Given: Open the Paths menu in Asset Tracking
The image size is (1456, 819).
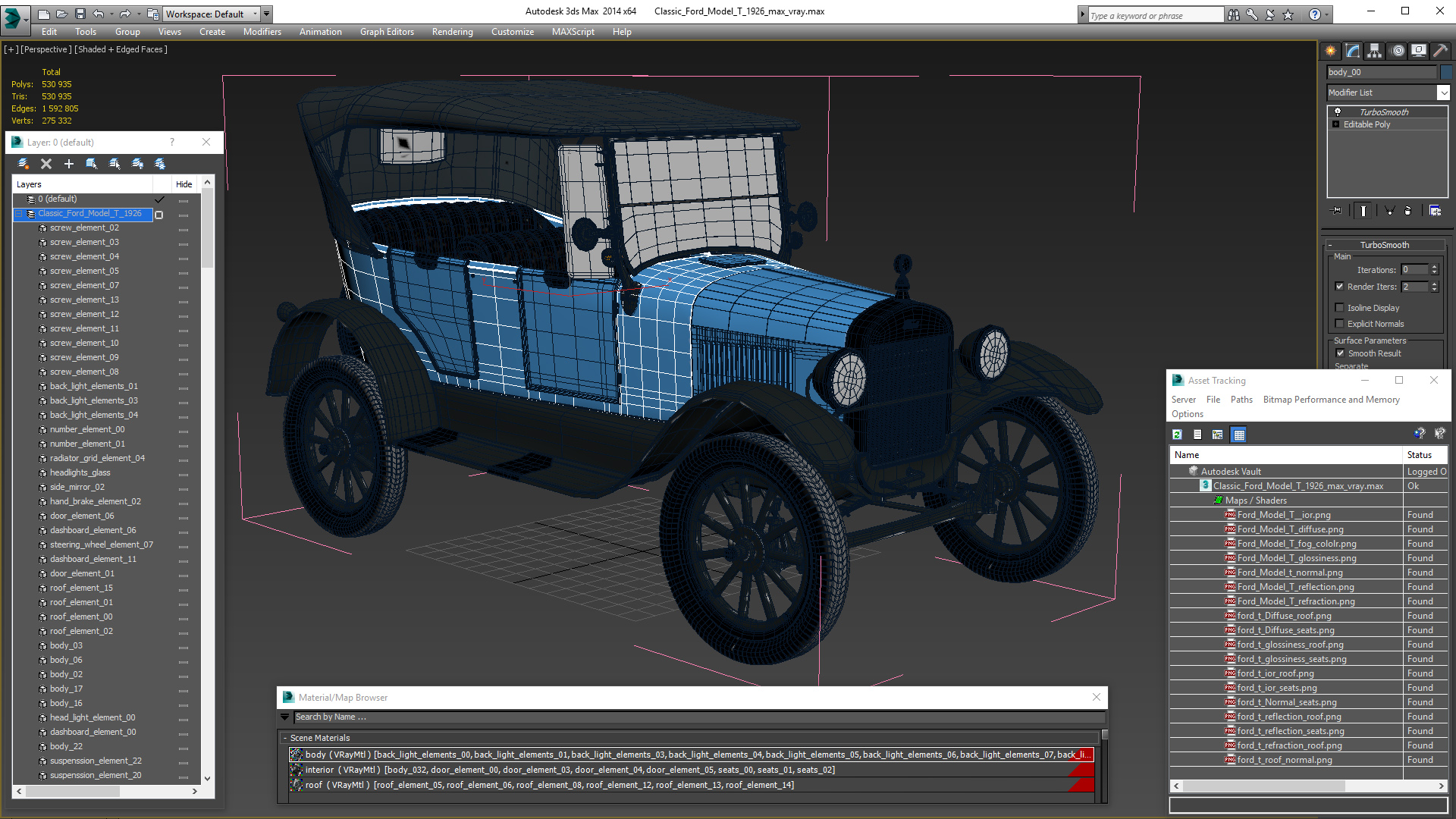Looking at the screenshot, I should (1241, 400).
